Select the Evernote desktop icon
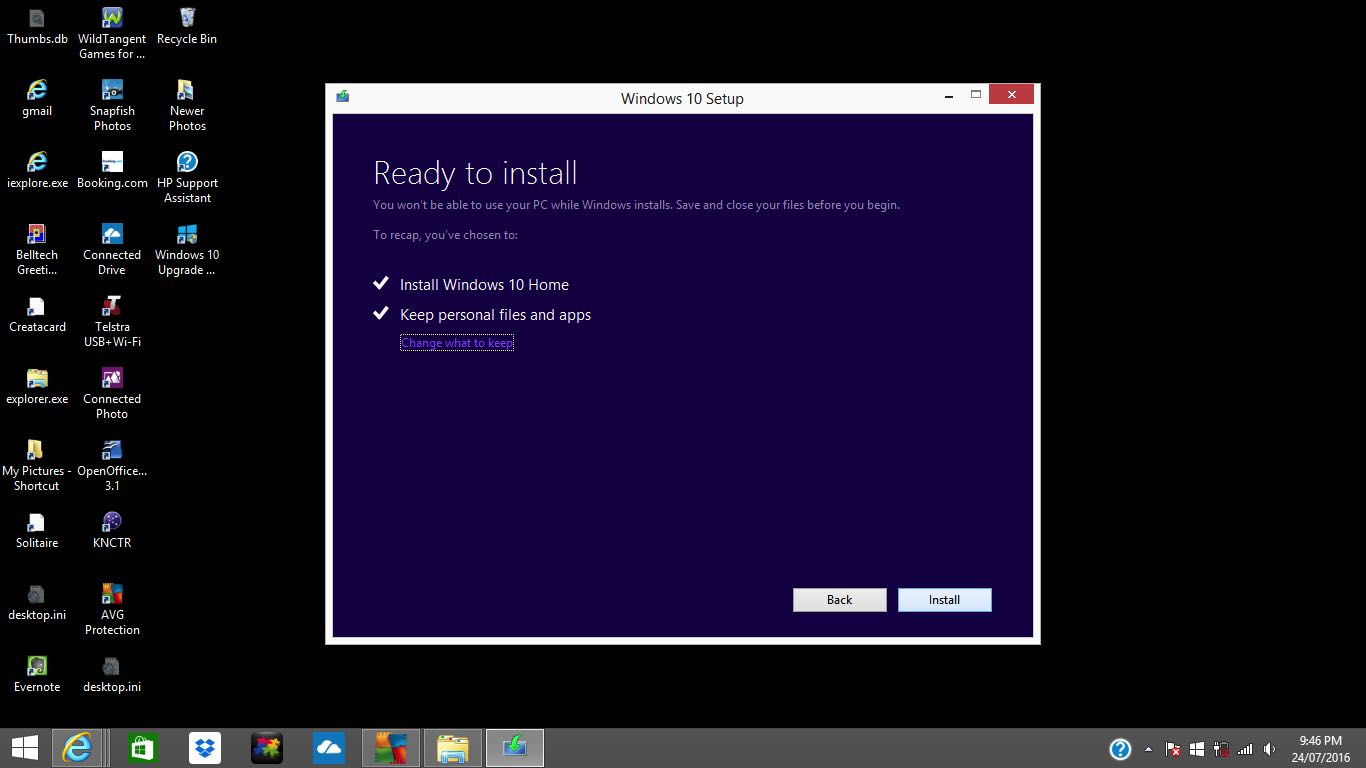The width and height of the screenshot is (1366, 768). (37, 675)
